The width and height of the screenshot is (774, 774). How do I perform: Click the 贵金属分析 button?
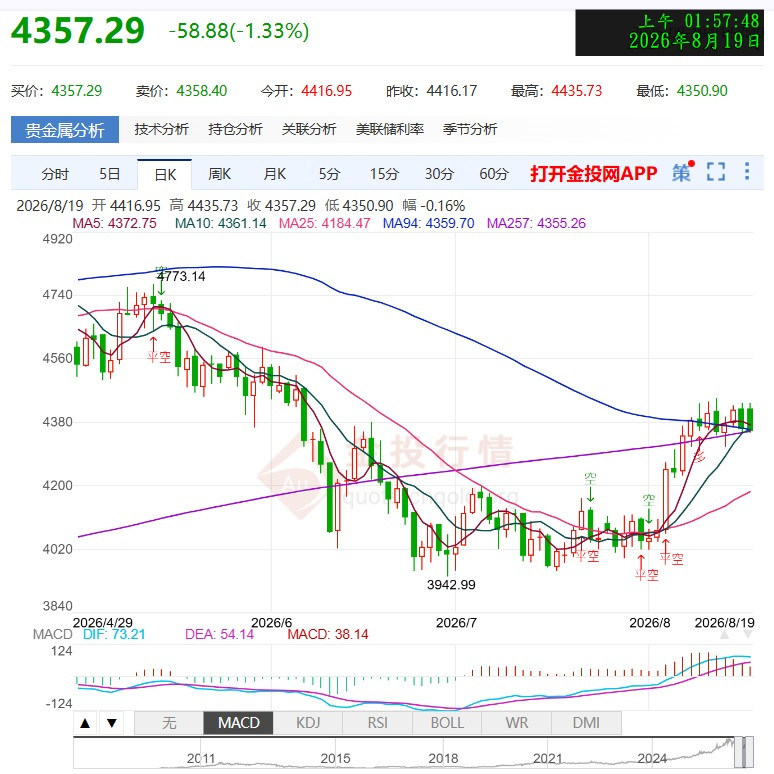(x=65, y=130)
